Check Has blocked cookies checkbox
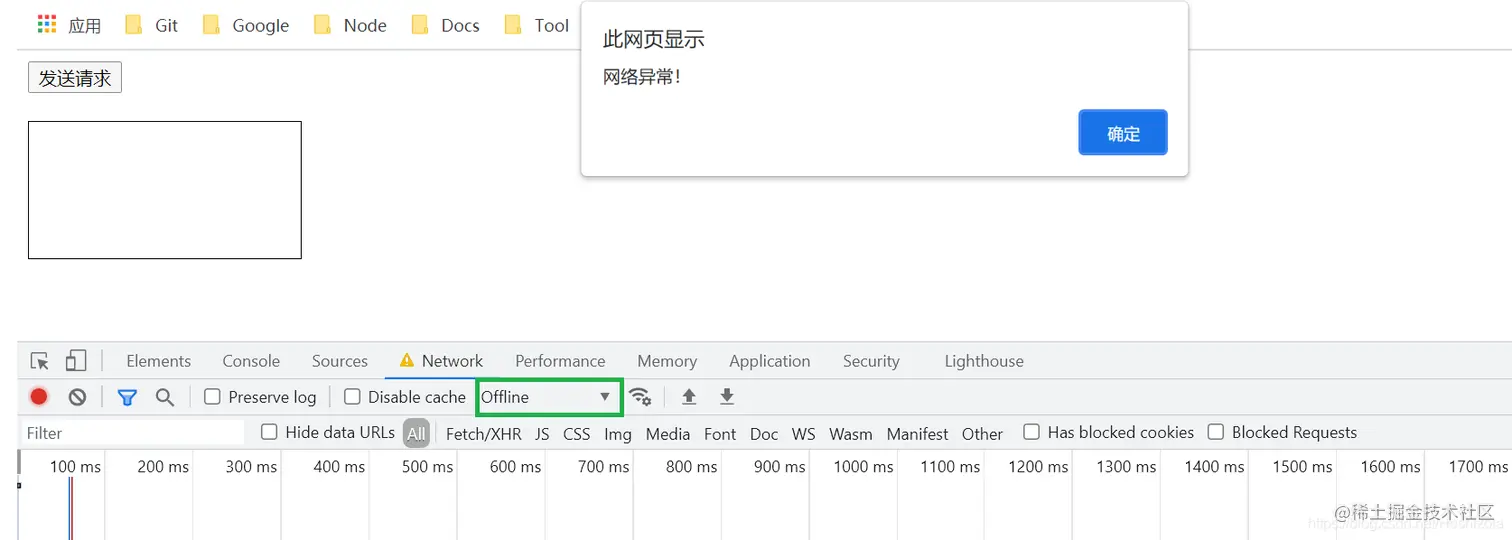 1031,432
